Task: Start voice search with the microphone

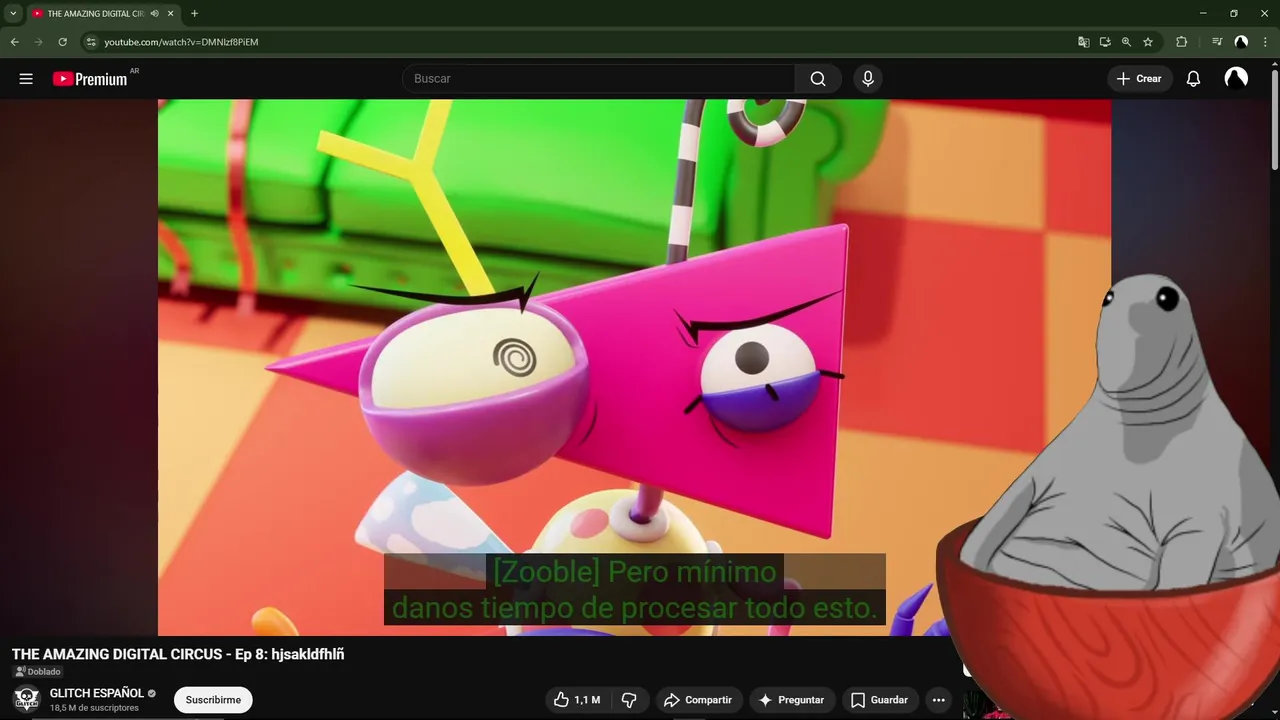Action: (868, 79)
